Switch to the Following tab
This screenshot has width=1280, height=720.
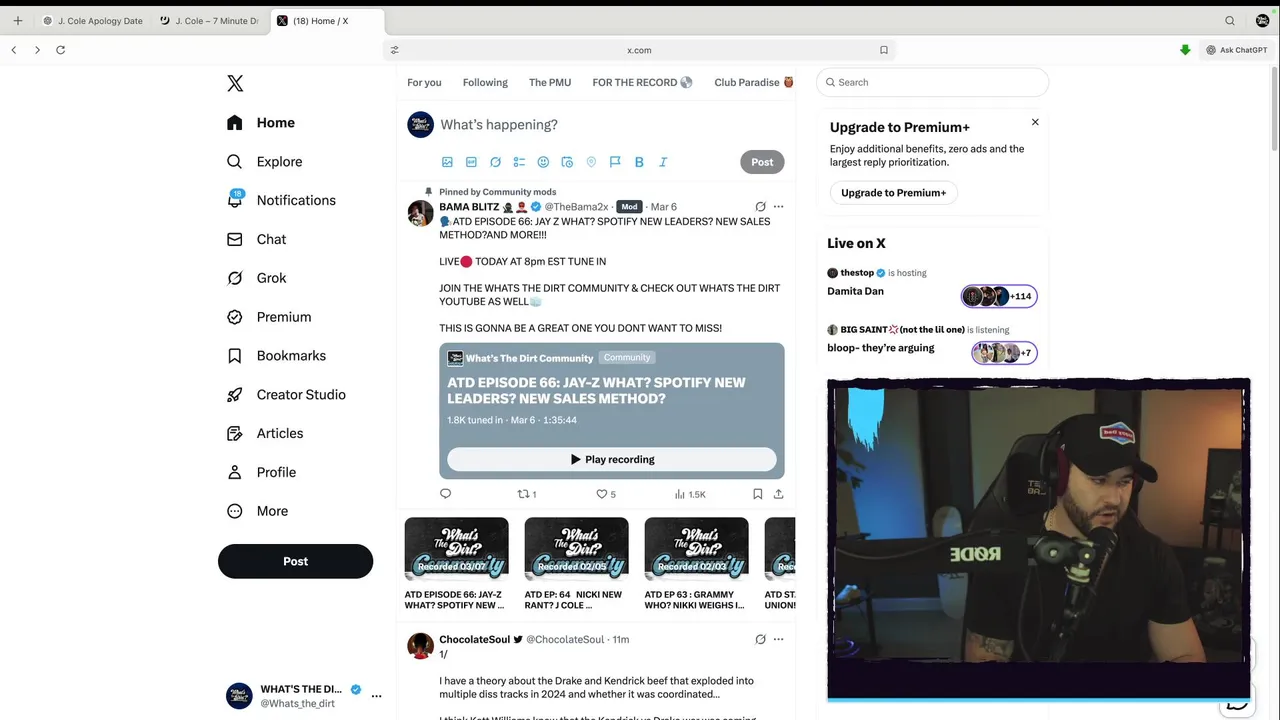click(485, 82)
